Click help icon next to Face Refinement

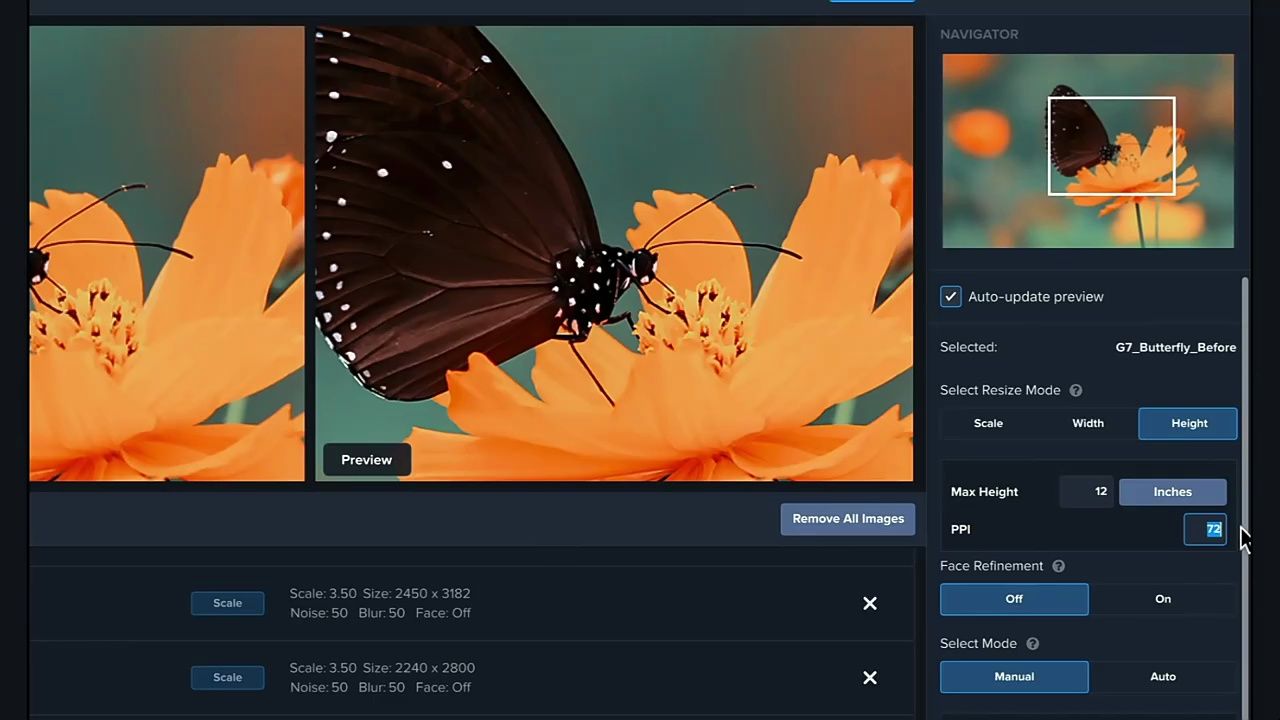[1058, 566]
